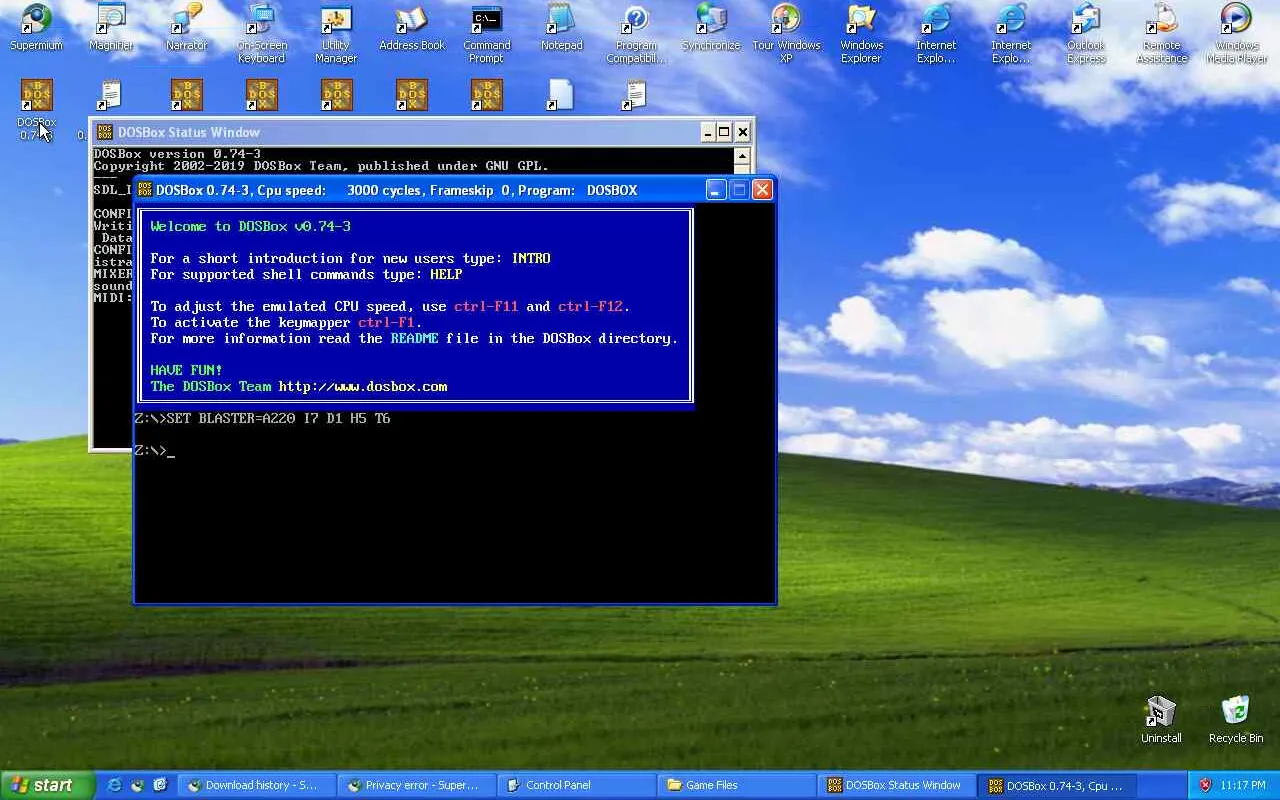The height and width of the screenshot is (800, 1280).
Task: Select the Utility Manager desktop icon
Action: pyautogui.click(x=336, y=34)
